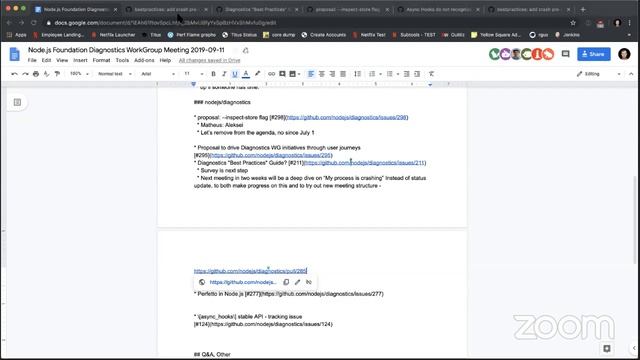Expand the Bulleted list dropdown arrow
The width and height of the screenshot is (640, 360).
[398, 74]
